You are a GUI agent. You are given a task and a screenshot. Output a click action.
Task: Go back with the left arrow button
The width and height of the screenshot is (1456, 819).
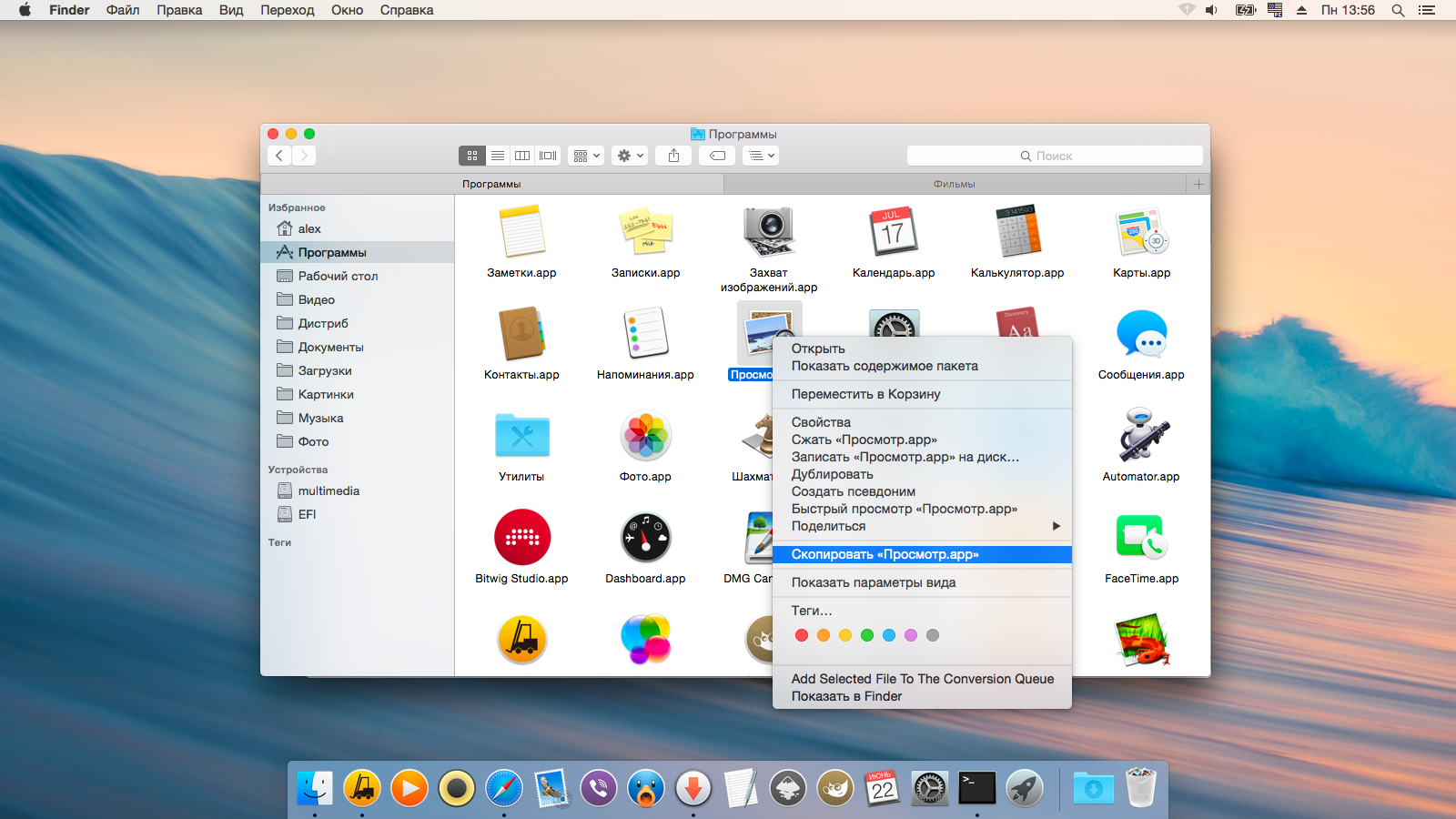(x=279, y=156)
